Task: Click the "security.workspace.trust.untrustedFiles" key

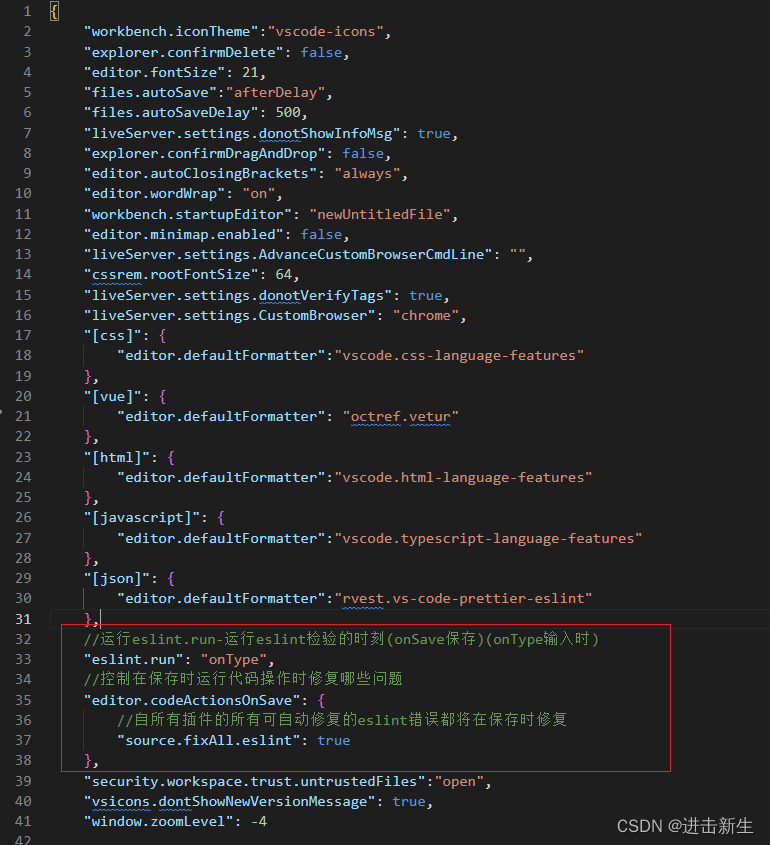Action: 254,782
